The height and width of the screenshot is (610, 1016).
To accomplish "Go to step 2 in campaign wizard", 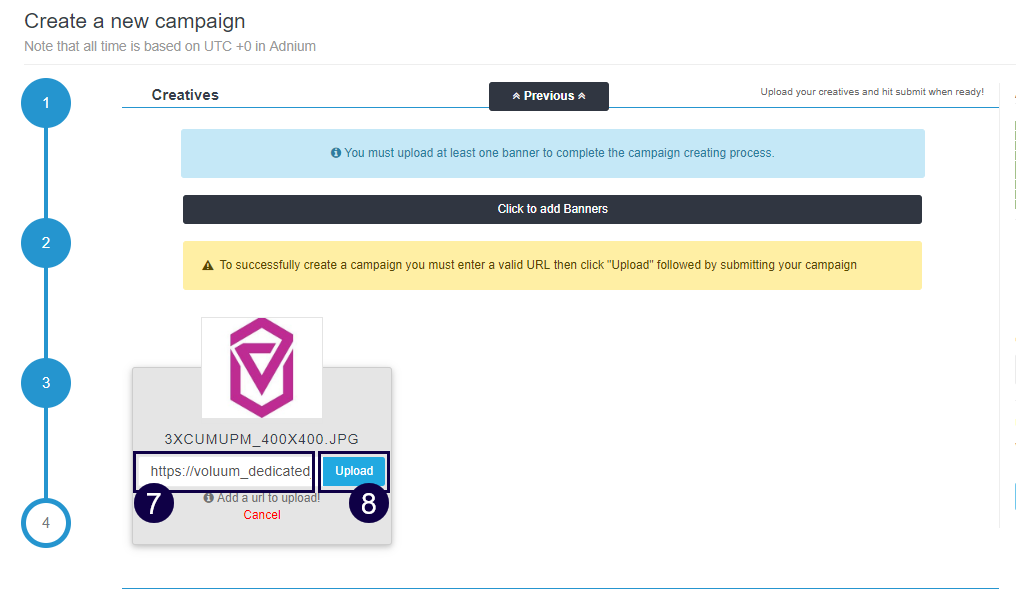I will tap(45, 243).
